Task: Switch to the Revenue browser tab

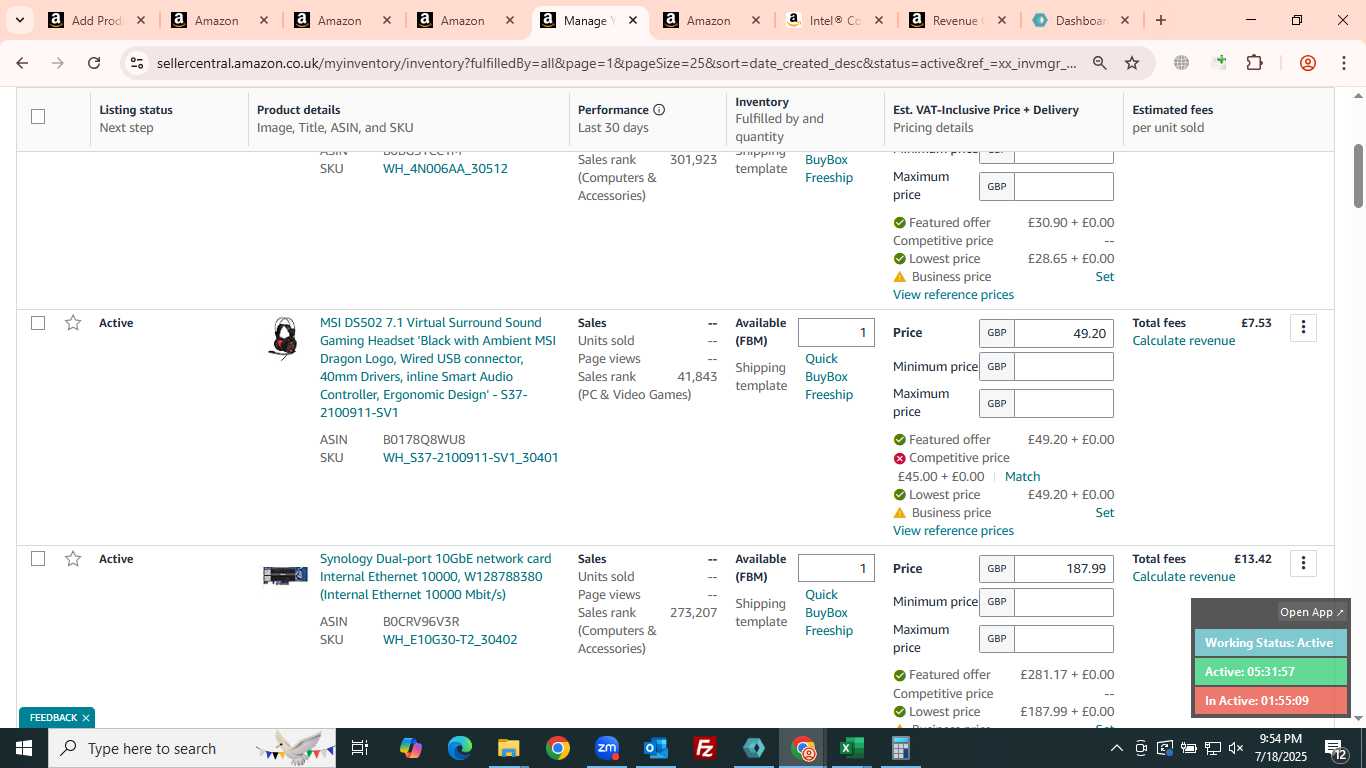Action: pos(957,20)
